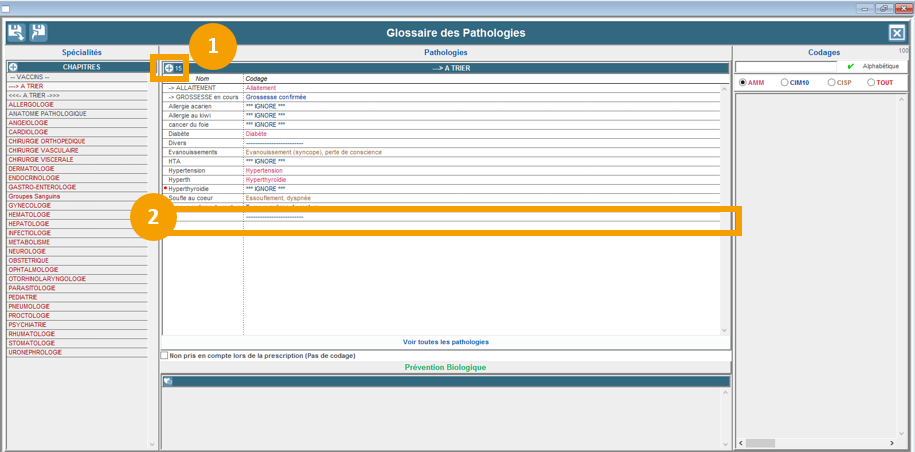This screenshot has width=915, height=452.
Task: Click the plus icon beside CHAPITRES
Action: [x=13, y=67]
